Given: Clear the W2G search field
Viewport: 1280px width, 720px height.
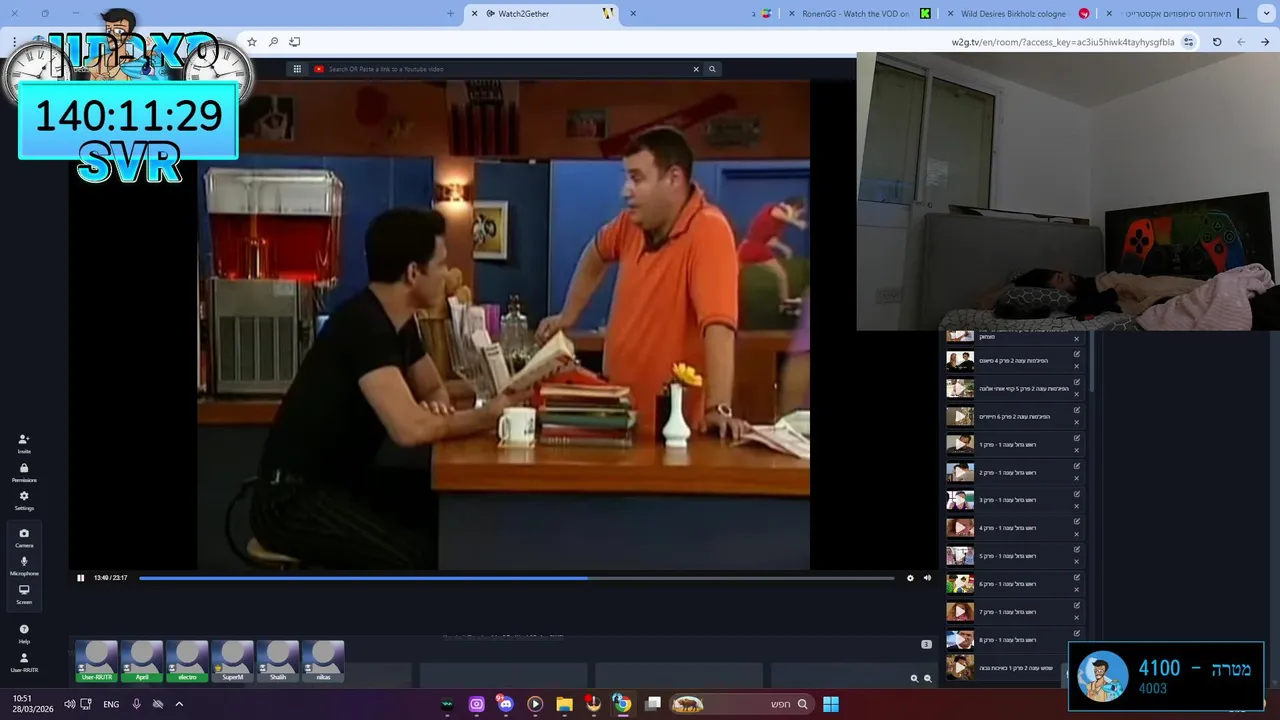Looking at the screenshot, I should click(x=696, y=69).
